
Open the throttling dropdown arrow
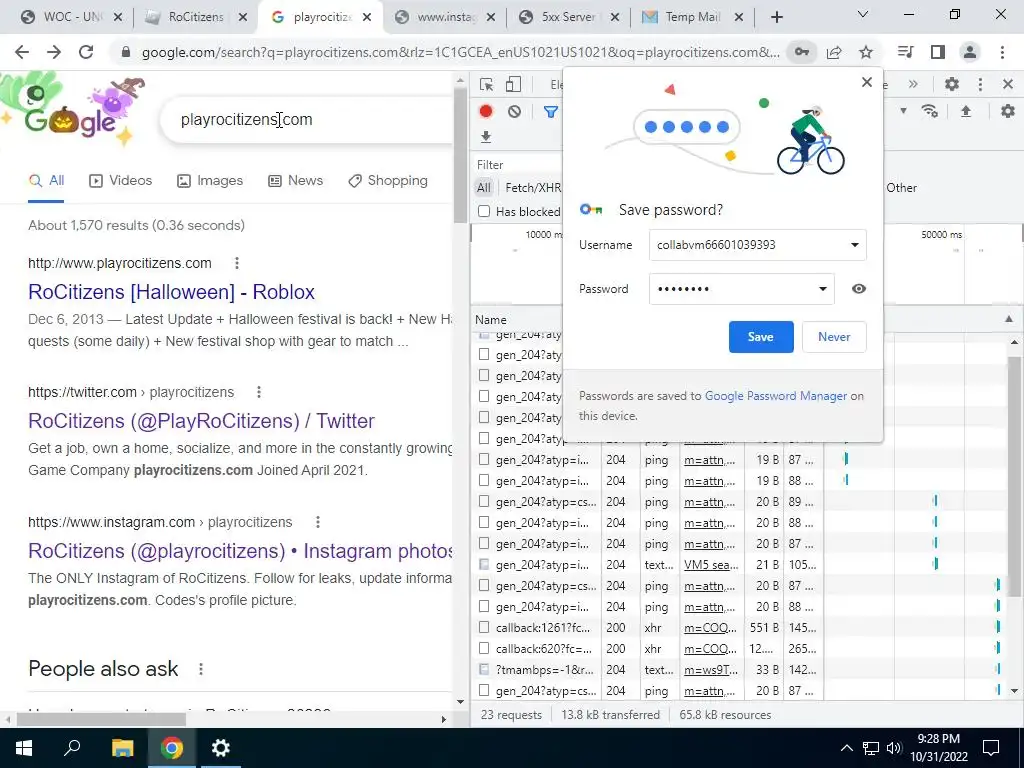pyautogui.click(x=903, y=112)
